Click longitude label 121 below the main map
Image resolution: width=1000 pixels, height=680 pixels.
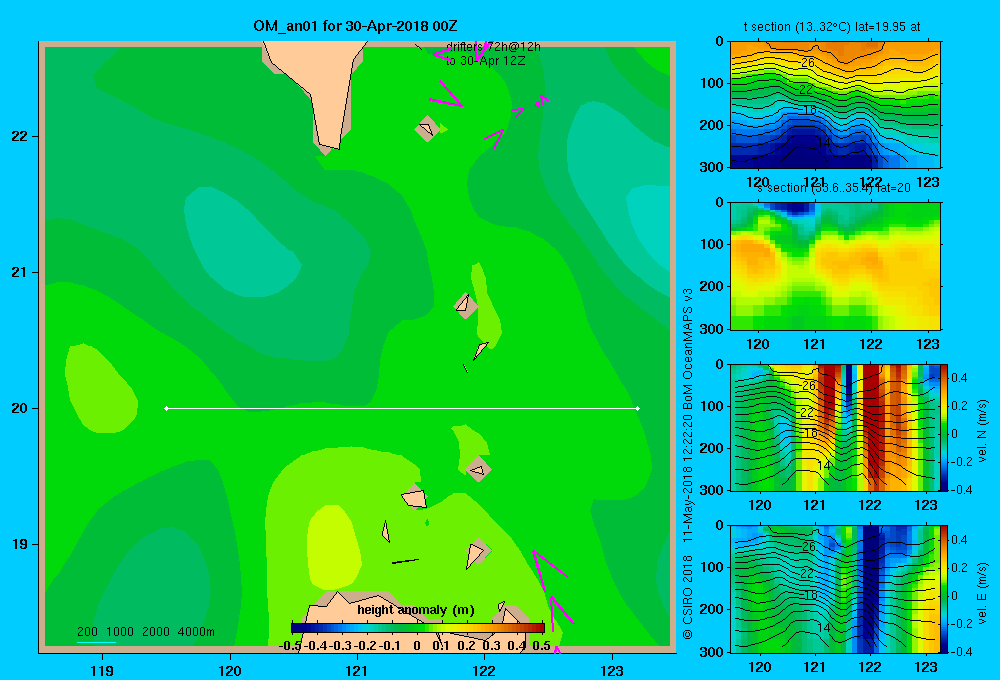click(357, 670)
